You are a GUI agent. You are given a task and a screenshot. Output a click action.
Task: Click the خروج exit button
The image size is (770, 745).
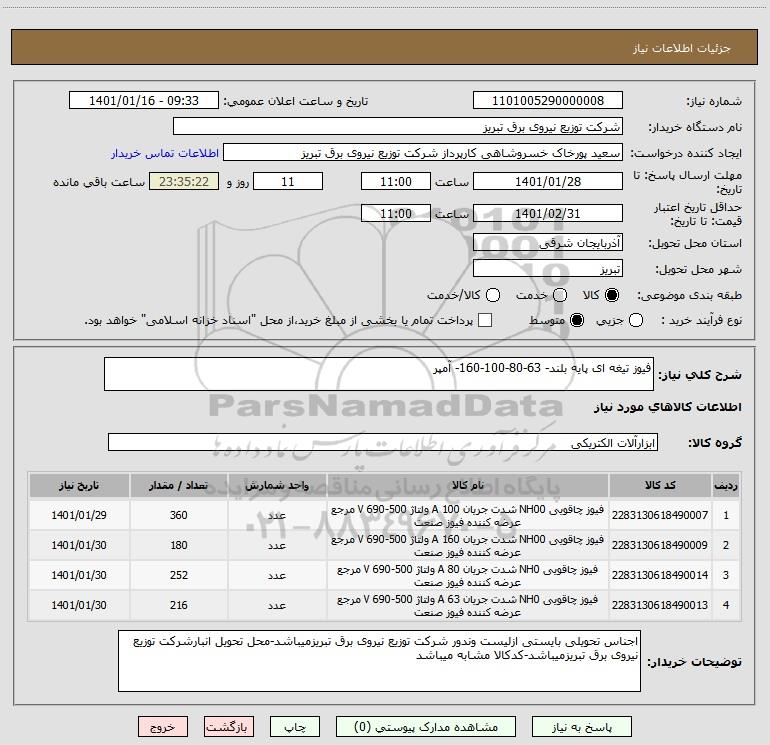tap(163, 727)
